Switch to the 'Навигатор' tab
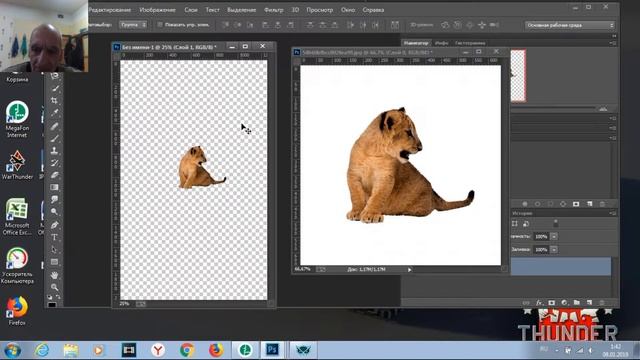The width and height of the screenshot is (640, 360). [x=416, y=43]
